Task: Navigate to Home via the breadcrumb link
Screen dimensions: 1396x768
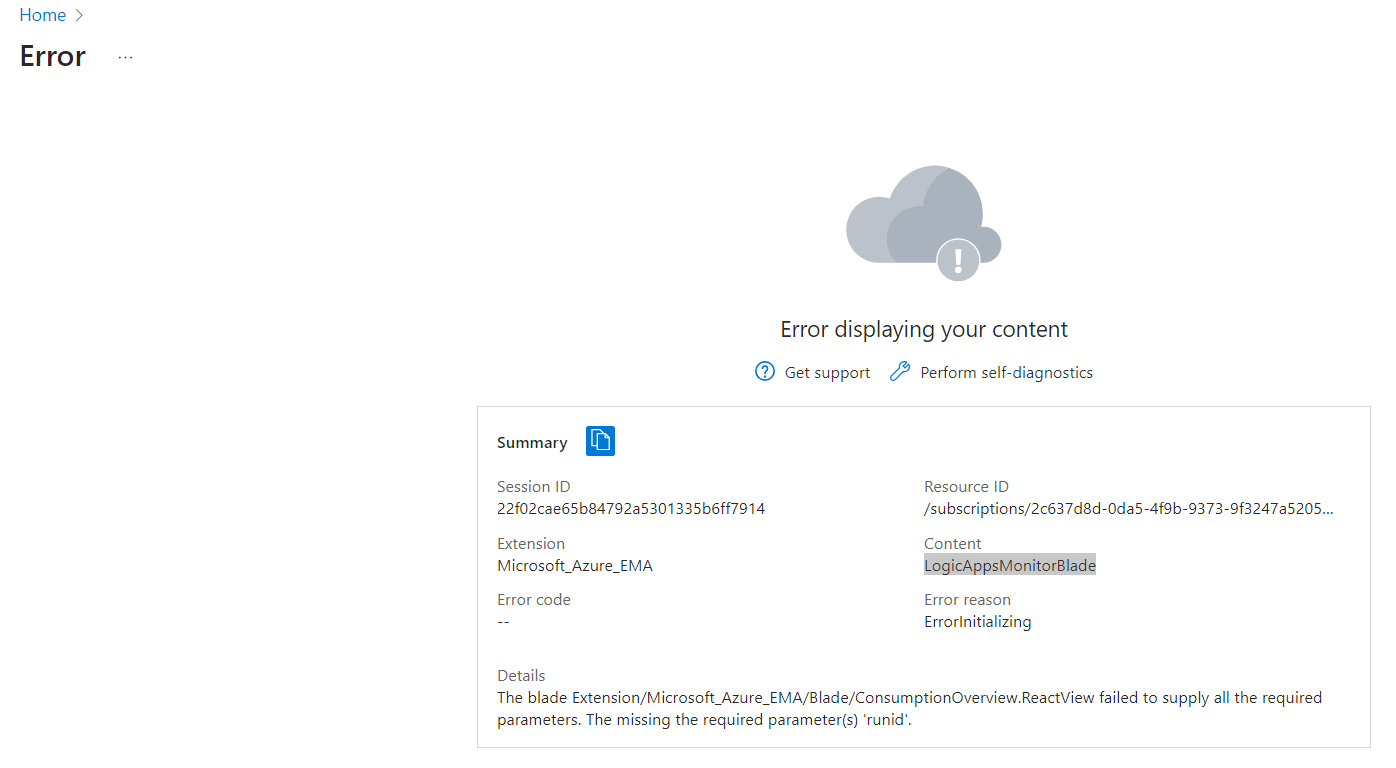Action: [42, 14]
